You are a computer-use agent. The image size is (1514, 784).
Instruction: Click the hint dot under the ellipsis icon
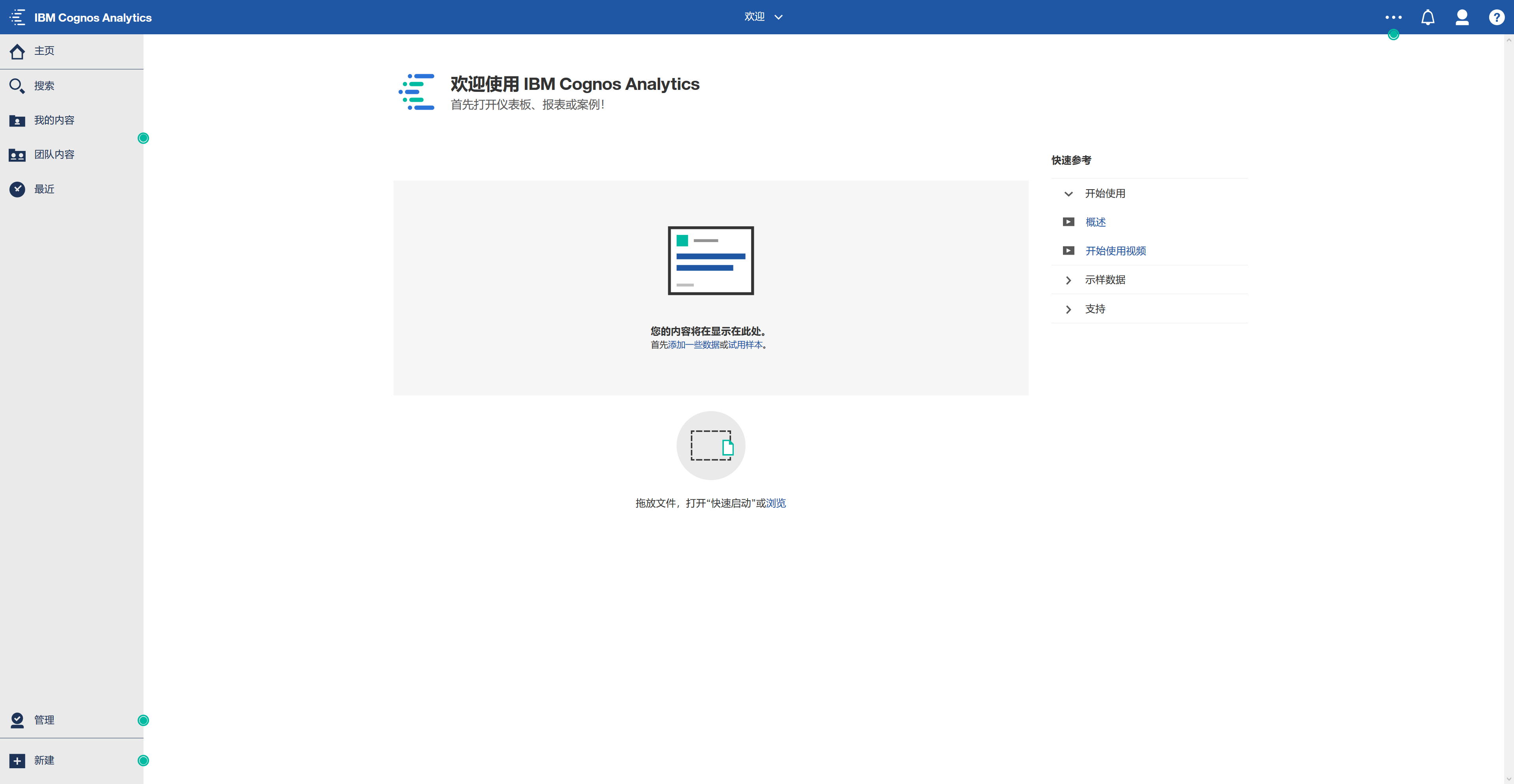point(1393,35)
